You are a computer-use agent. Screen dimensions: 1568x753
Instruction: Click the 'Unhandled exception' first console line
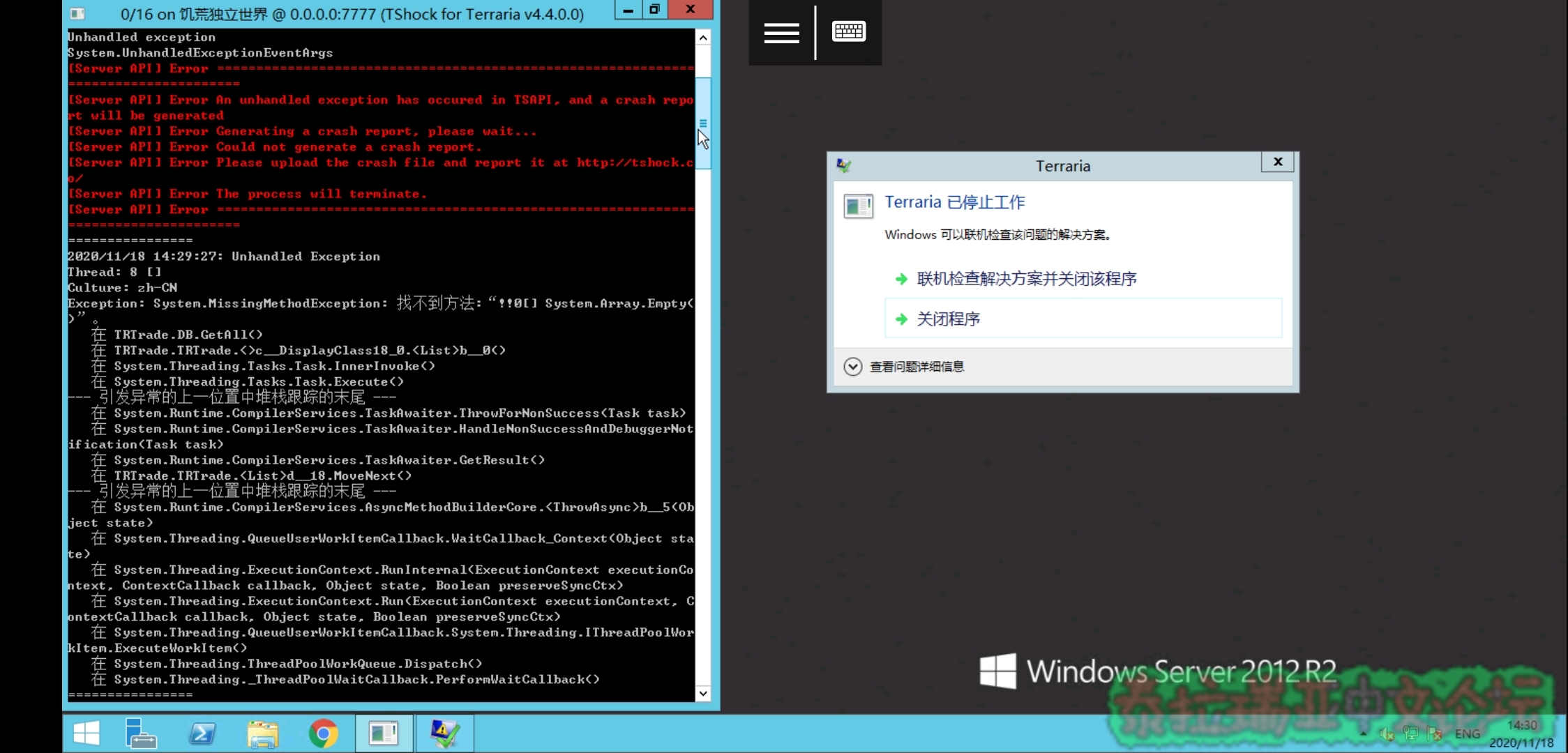pos(142,37)
